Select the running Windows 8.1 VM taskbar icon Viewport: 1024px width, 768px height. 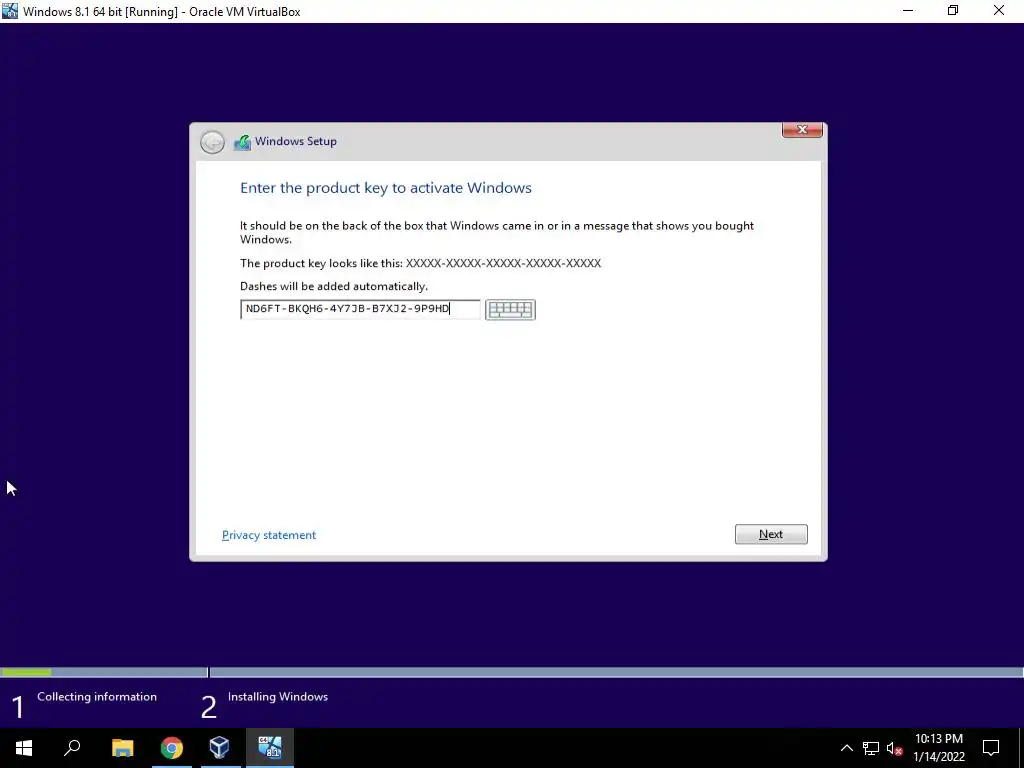pos(270,748)
